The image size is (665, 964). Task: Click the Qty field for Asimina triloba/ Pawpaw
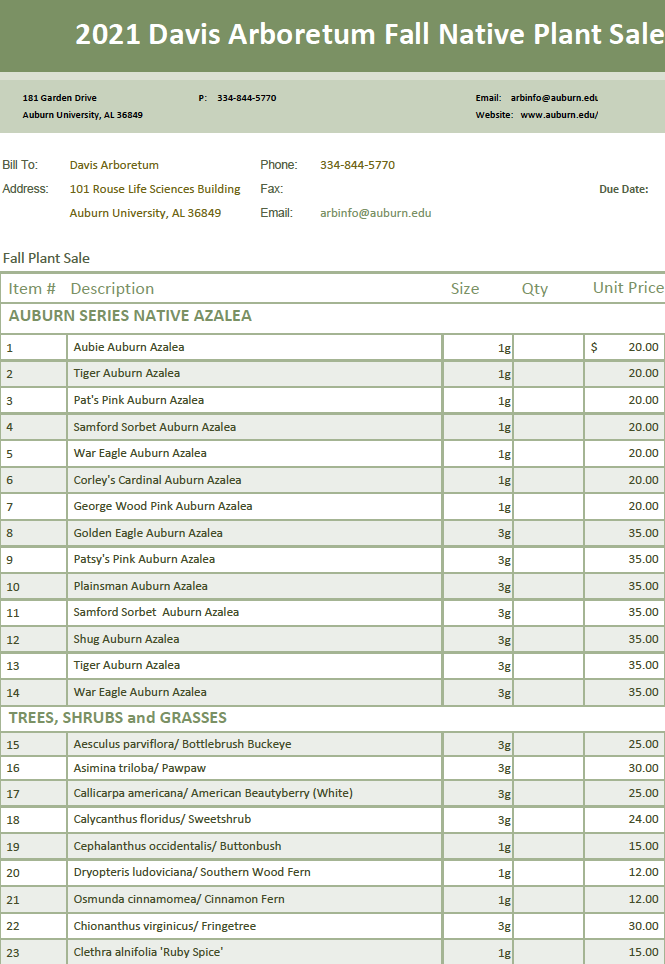548,768
